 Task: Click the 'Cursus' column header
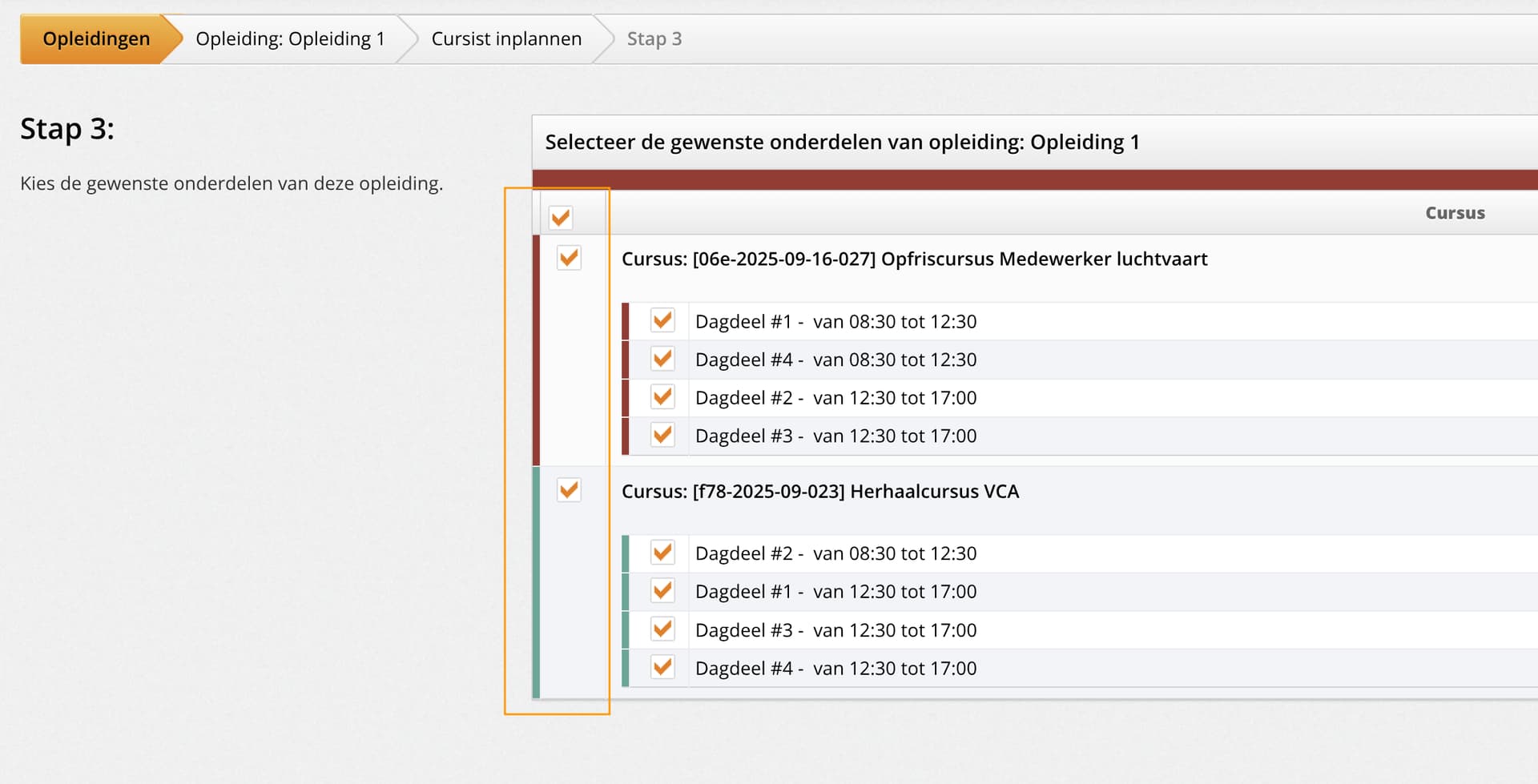click(x=1455, y=213)
